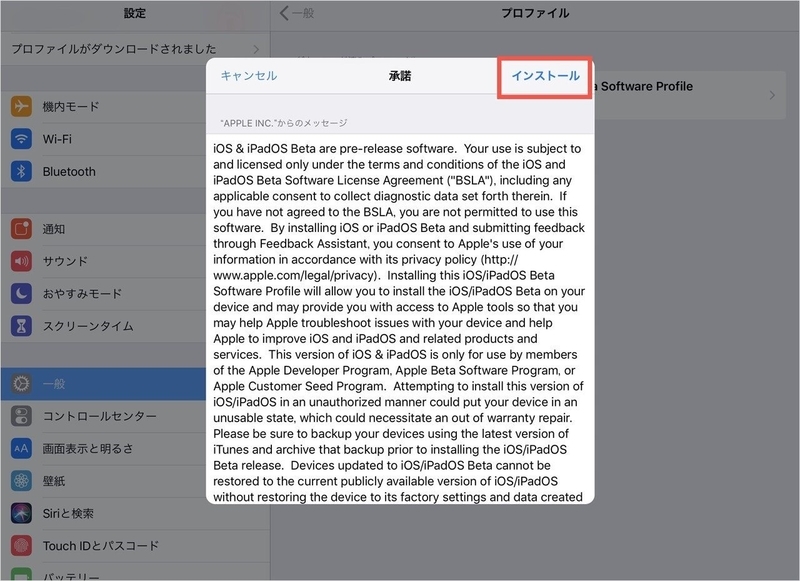The height and width of the screenshot is (581, 800).
Task: Go back to 一般 via the back chevron
Action: (x=296, y=13)
